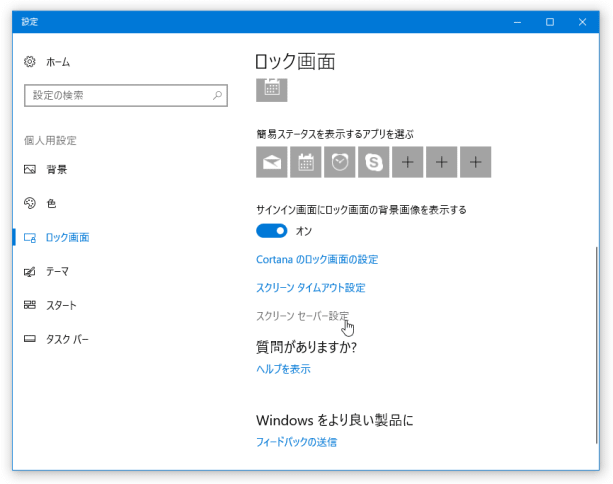
Task: Click the vertical scrollbar thumb
Action: (597, 345)
